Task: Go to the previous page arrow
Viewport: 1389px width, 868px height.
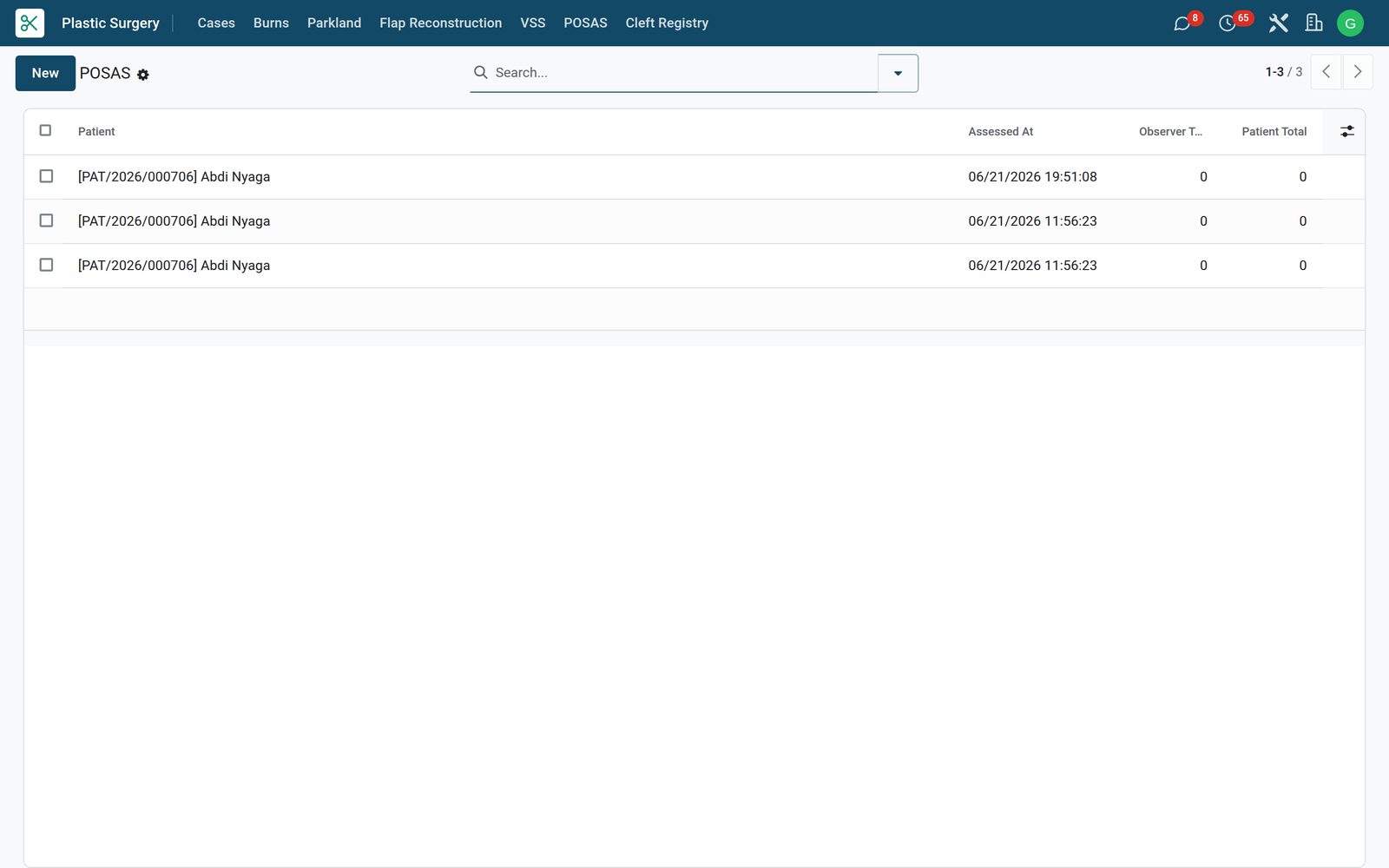Action: pos(1326,72)
